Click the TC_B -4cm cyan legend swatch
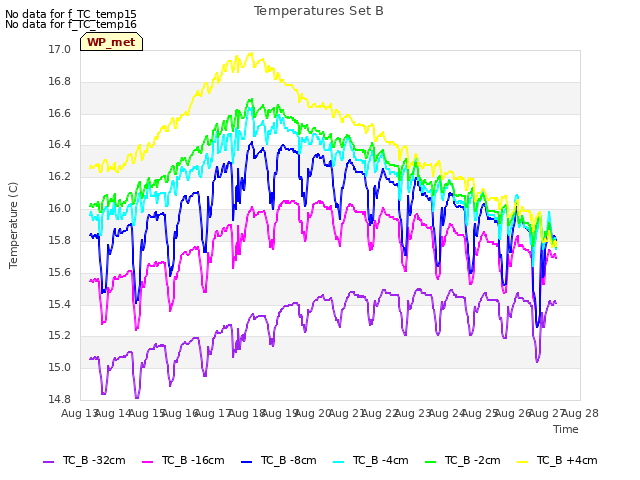The height and width of the screenshot is (480, 640). click(x=338, y=462)
